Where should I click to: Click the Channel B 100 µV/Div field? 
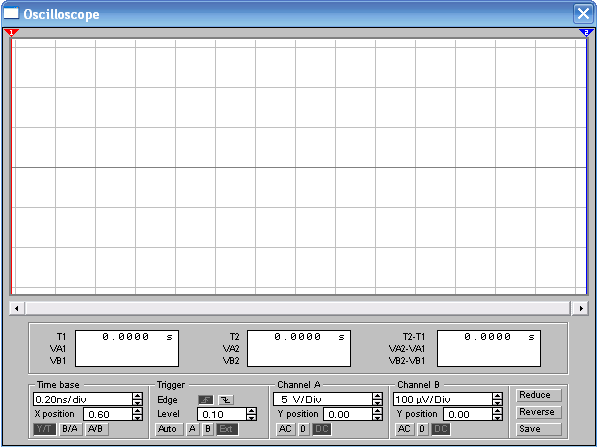pyautogui.click(x=443, y=400)
